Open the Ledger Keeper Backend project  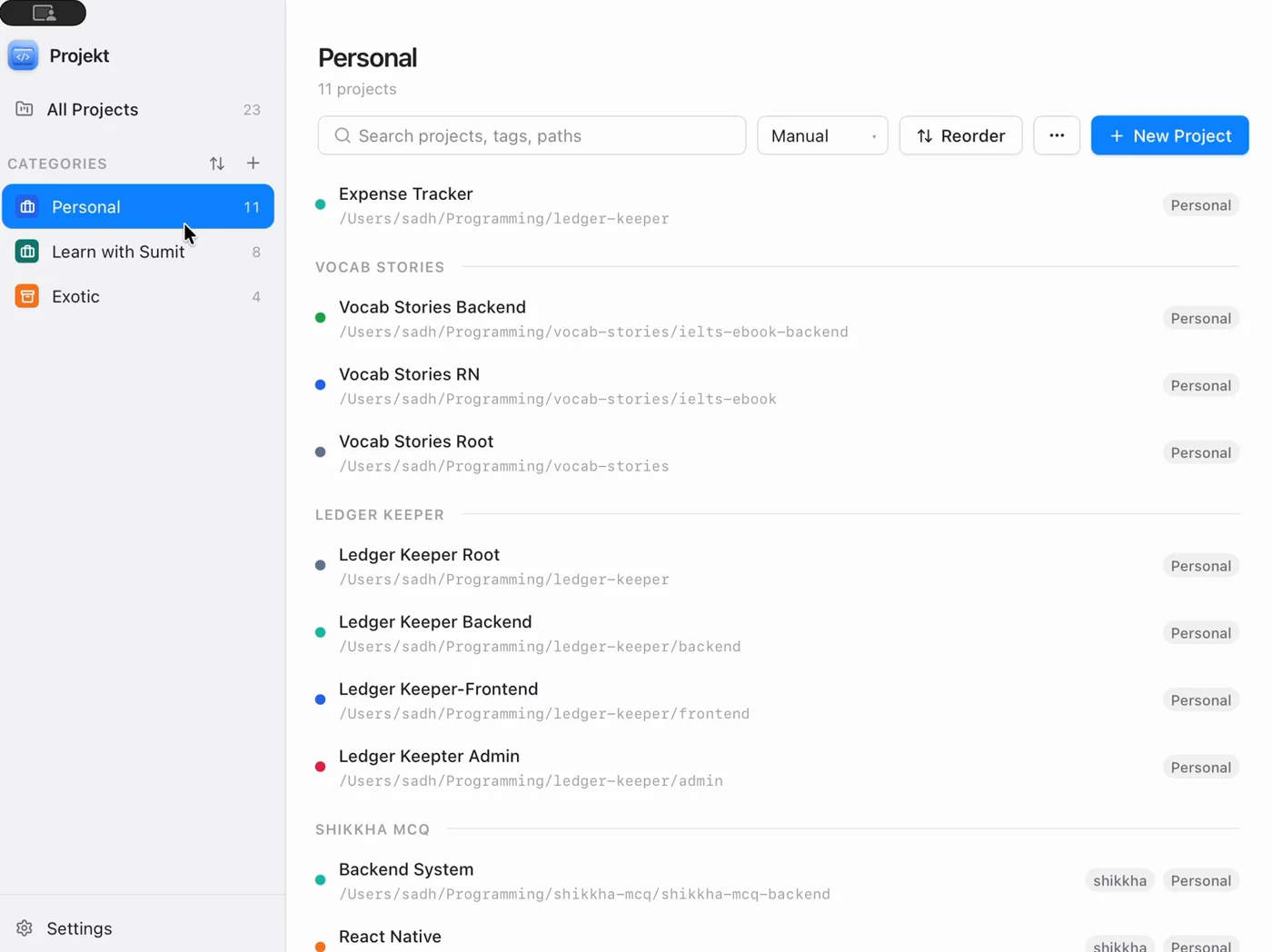pyautogui.click(x=777, y=633)
